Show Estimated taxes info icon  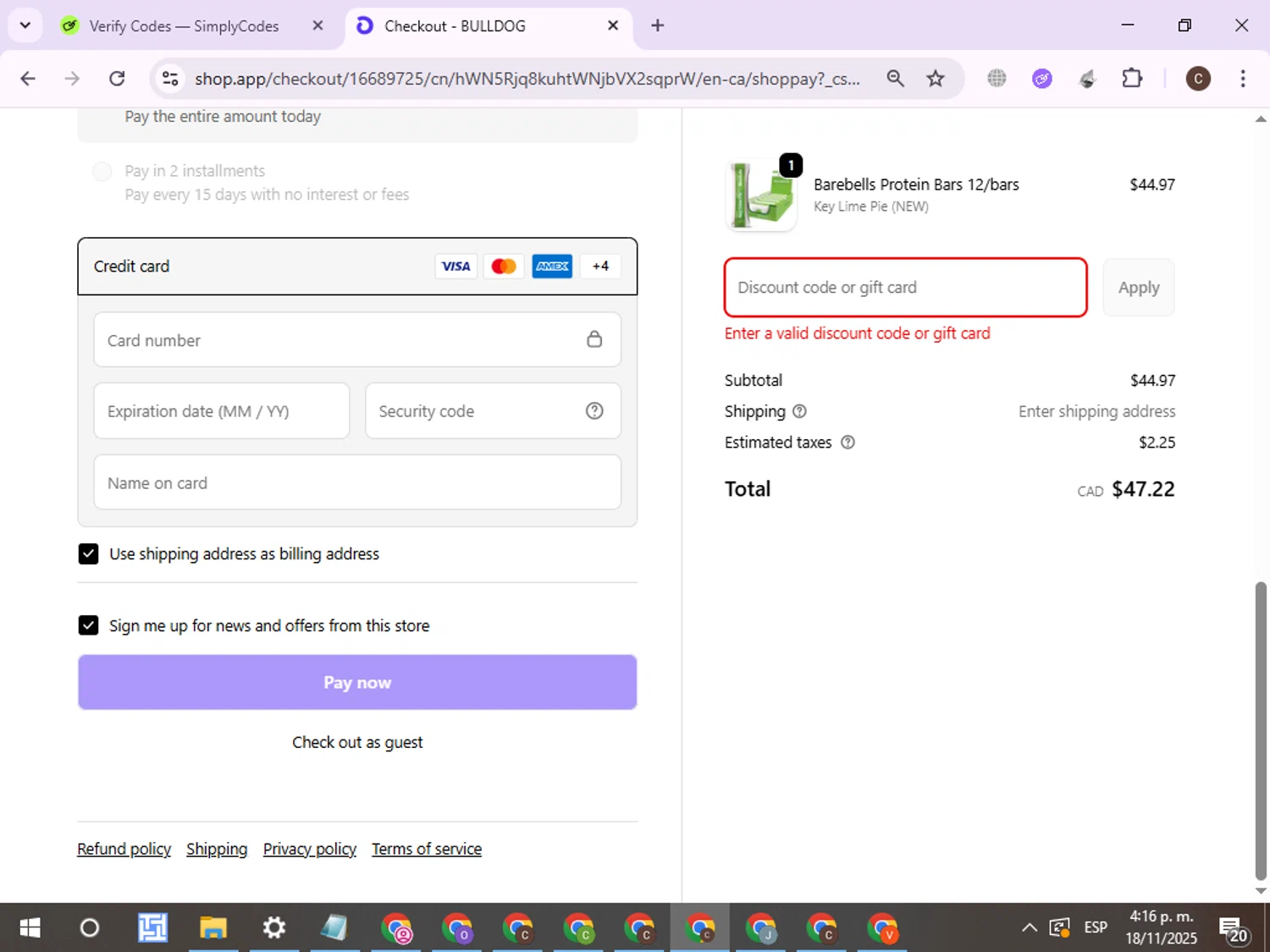tap(848, 442)
